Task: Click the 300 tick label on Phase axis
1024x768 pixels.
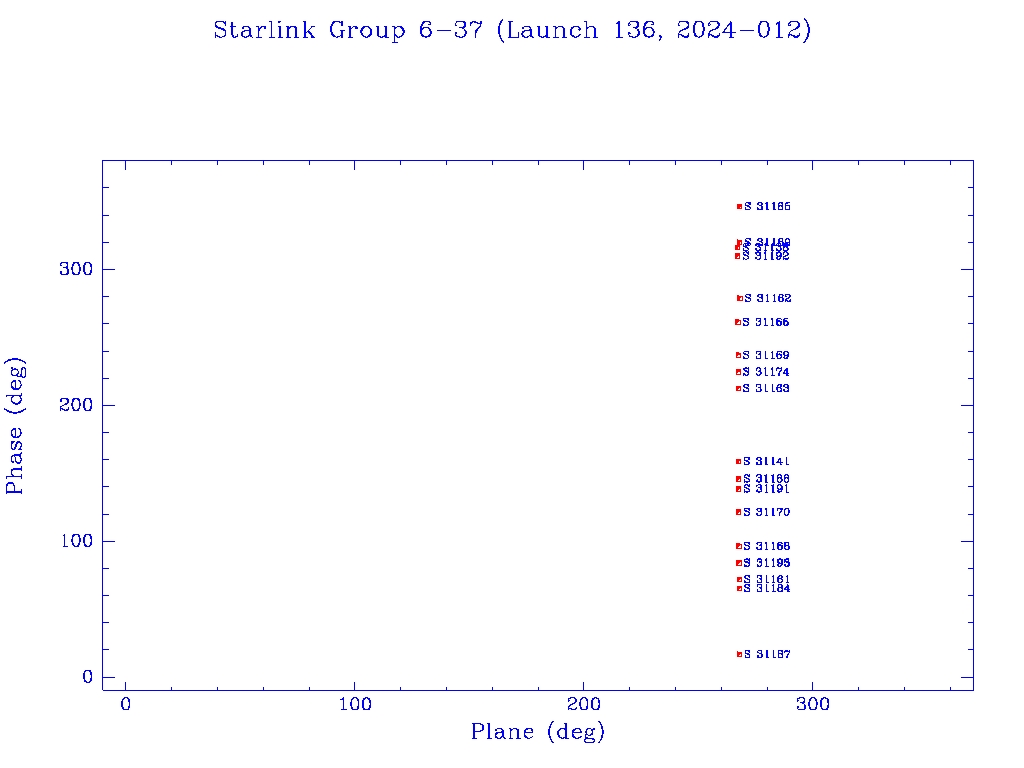Action: pyautogui.click(x=76, y=269)
